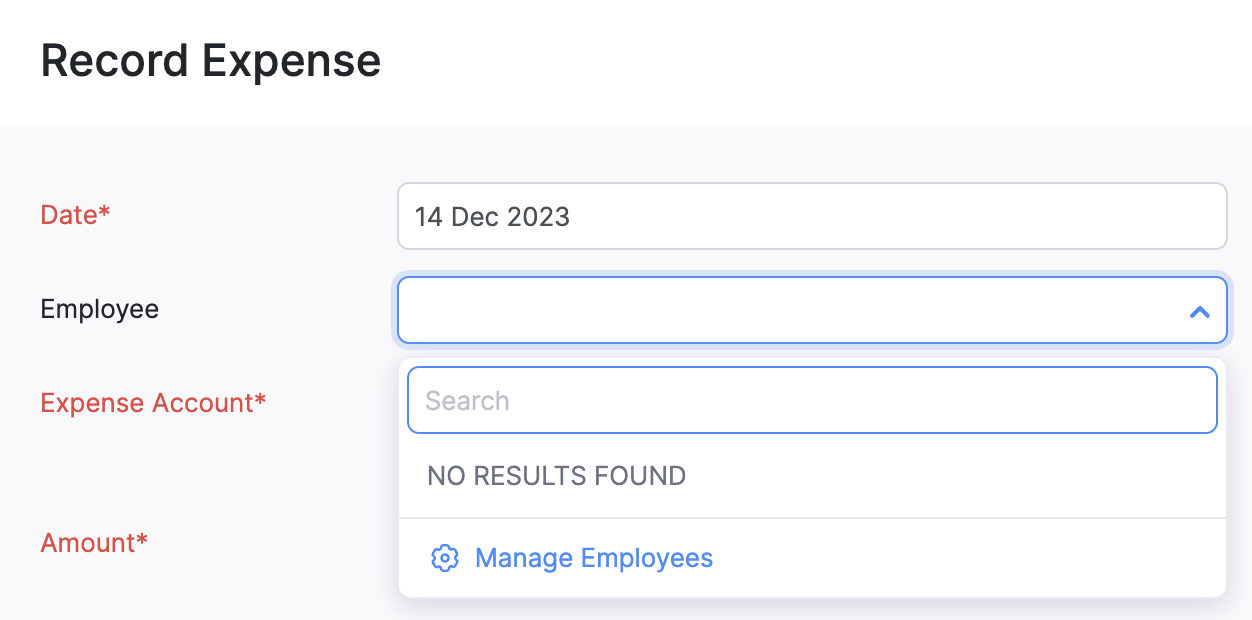Click the gear symbol beside Manage Employees

point(445,558)
